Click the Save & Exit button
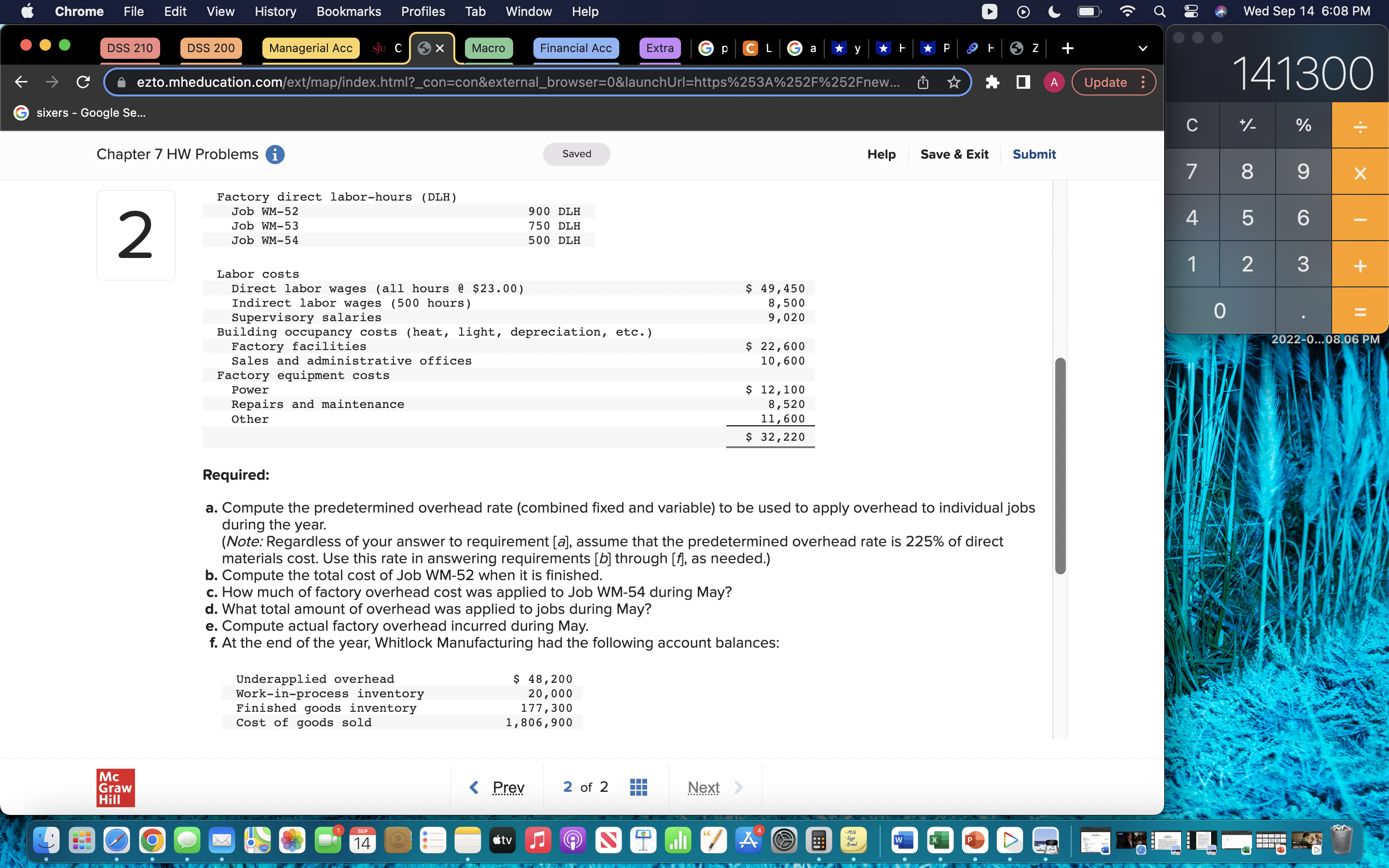 954,154
